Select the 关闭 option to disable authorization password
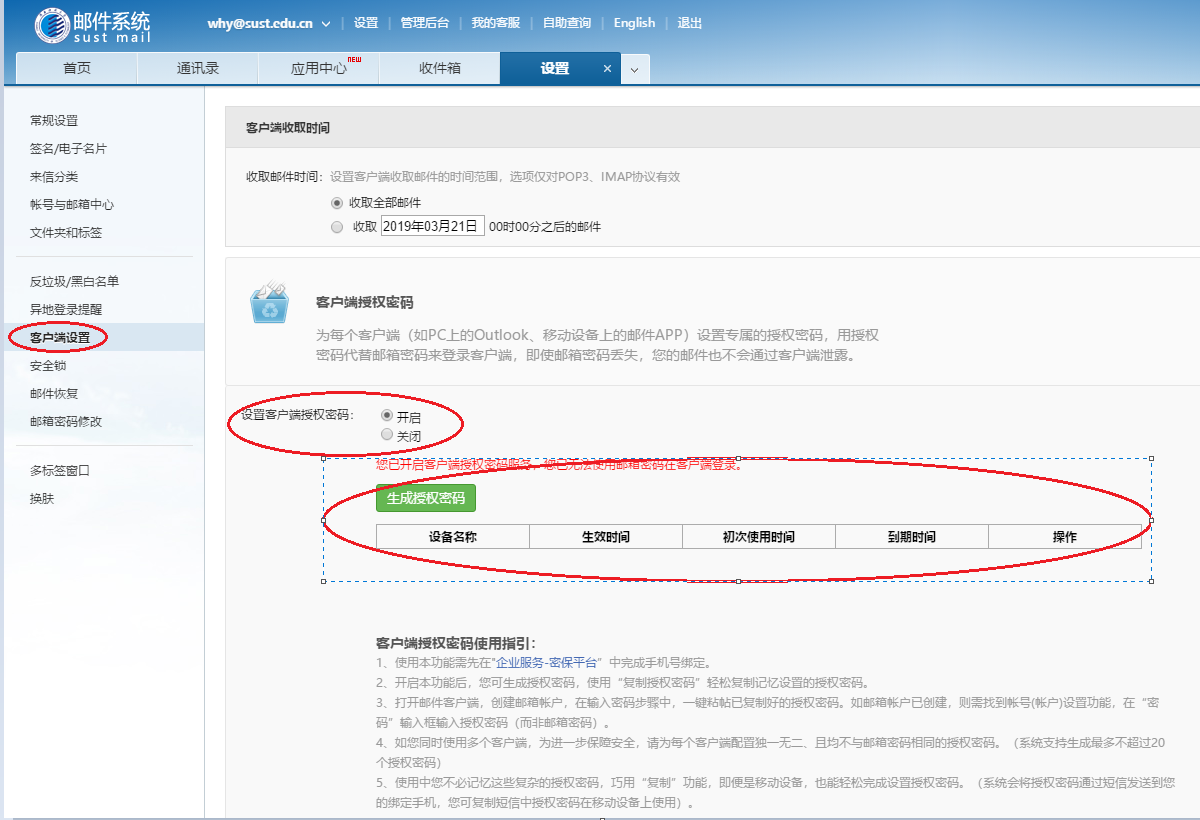The height and width of the screenshot is (820, 1200). [386, 434]
